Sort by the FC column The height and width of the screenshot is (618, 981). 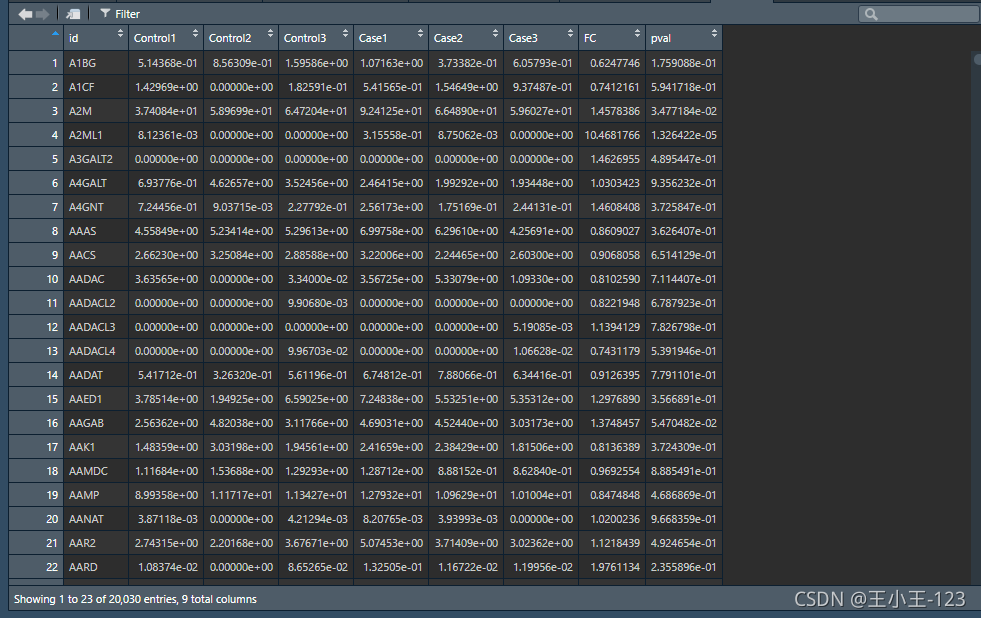612,38
